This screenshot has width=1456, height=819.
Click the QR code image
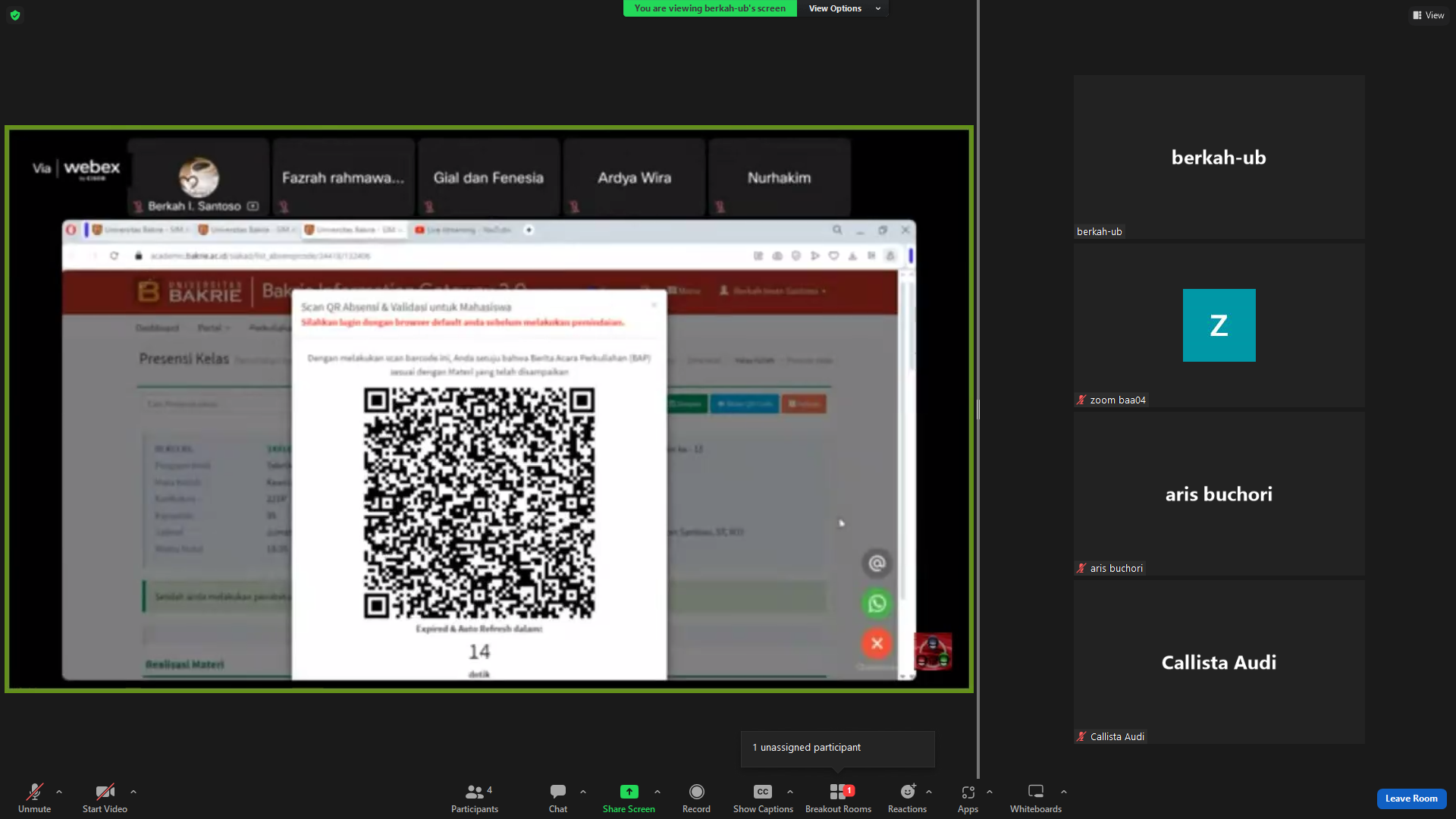tap(479, 503)
